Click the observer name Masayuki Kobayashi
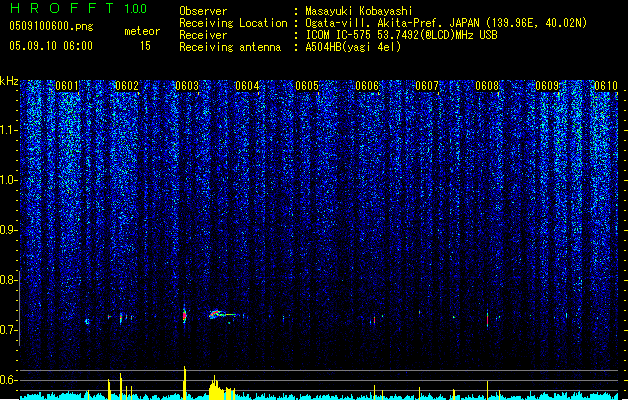 359,11
